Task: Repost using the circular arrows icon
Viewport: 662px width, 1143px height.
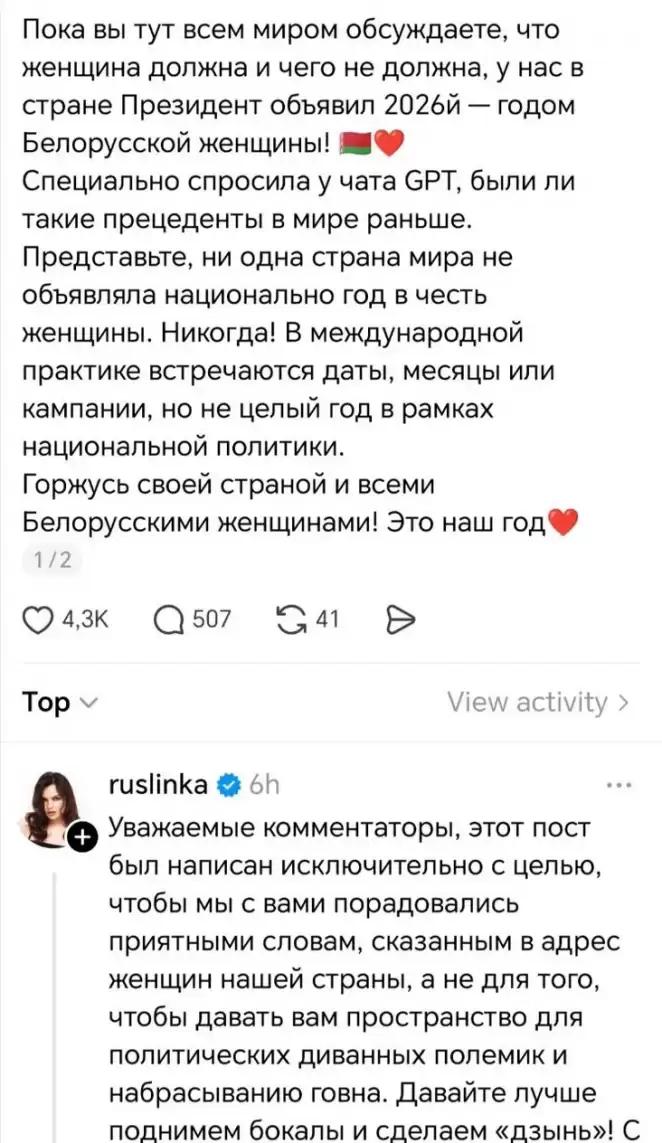Action: pos(294,620)
